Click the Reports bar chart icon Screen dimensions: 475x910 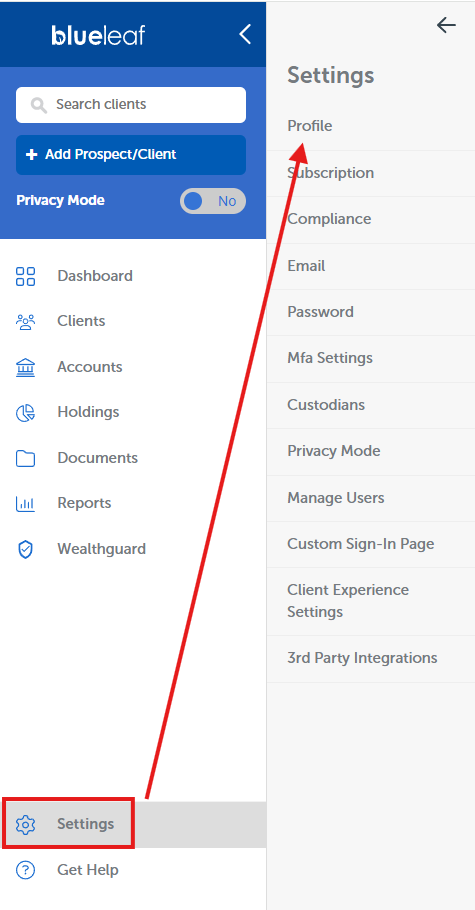tap(26, 504)
